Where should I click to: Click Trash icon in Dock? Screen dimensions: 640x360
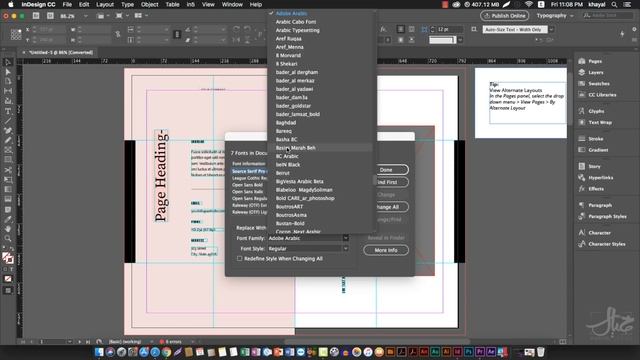click(x=540, y=352)
